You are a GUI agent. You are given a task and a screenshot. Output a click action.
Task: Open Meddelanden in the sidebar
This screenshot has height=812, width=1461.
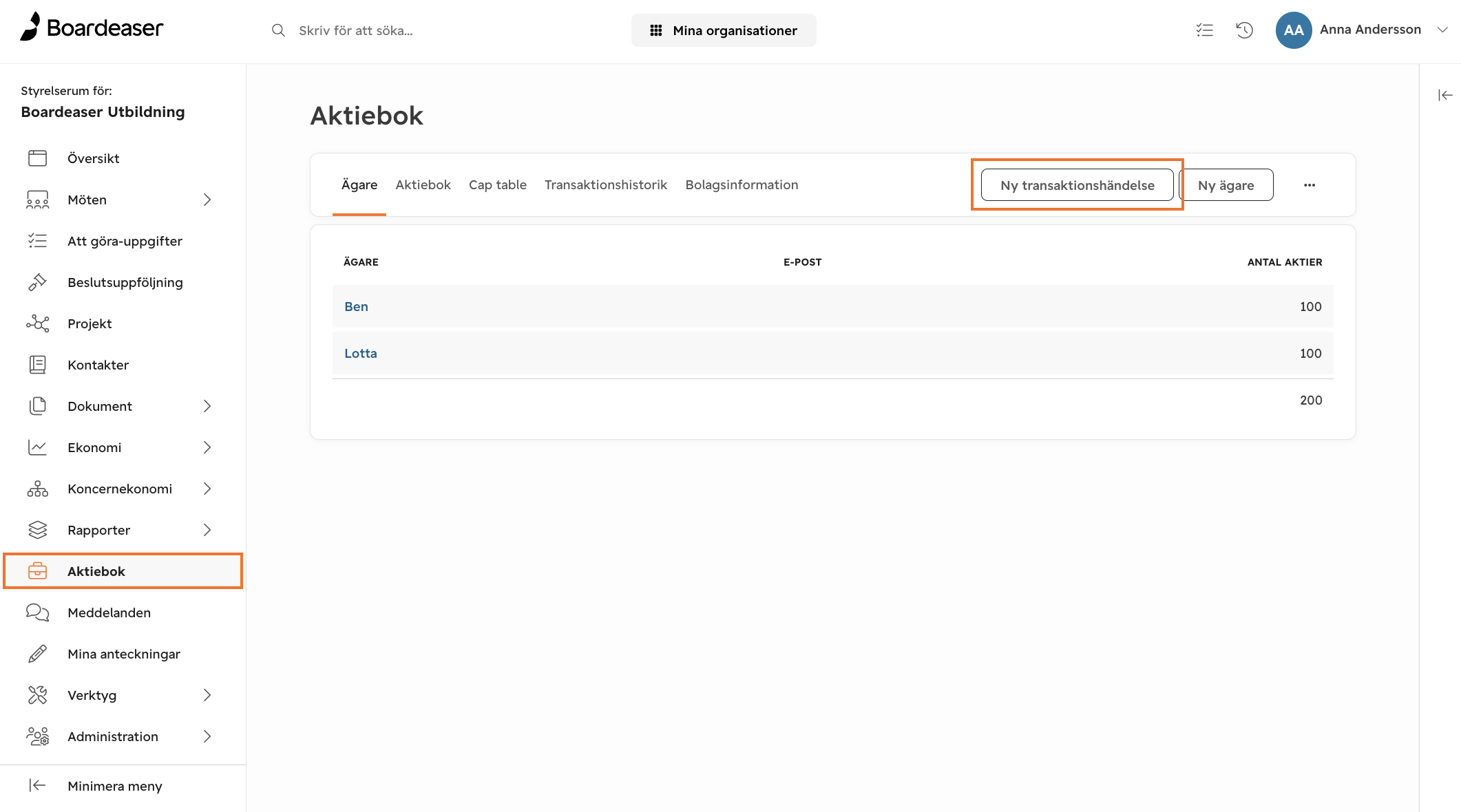[109, 612]
